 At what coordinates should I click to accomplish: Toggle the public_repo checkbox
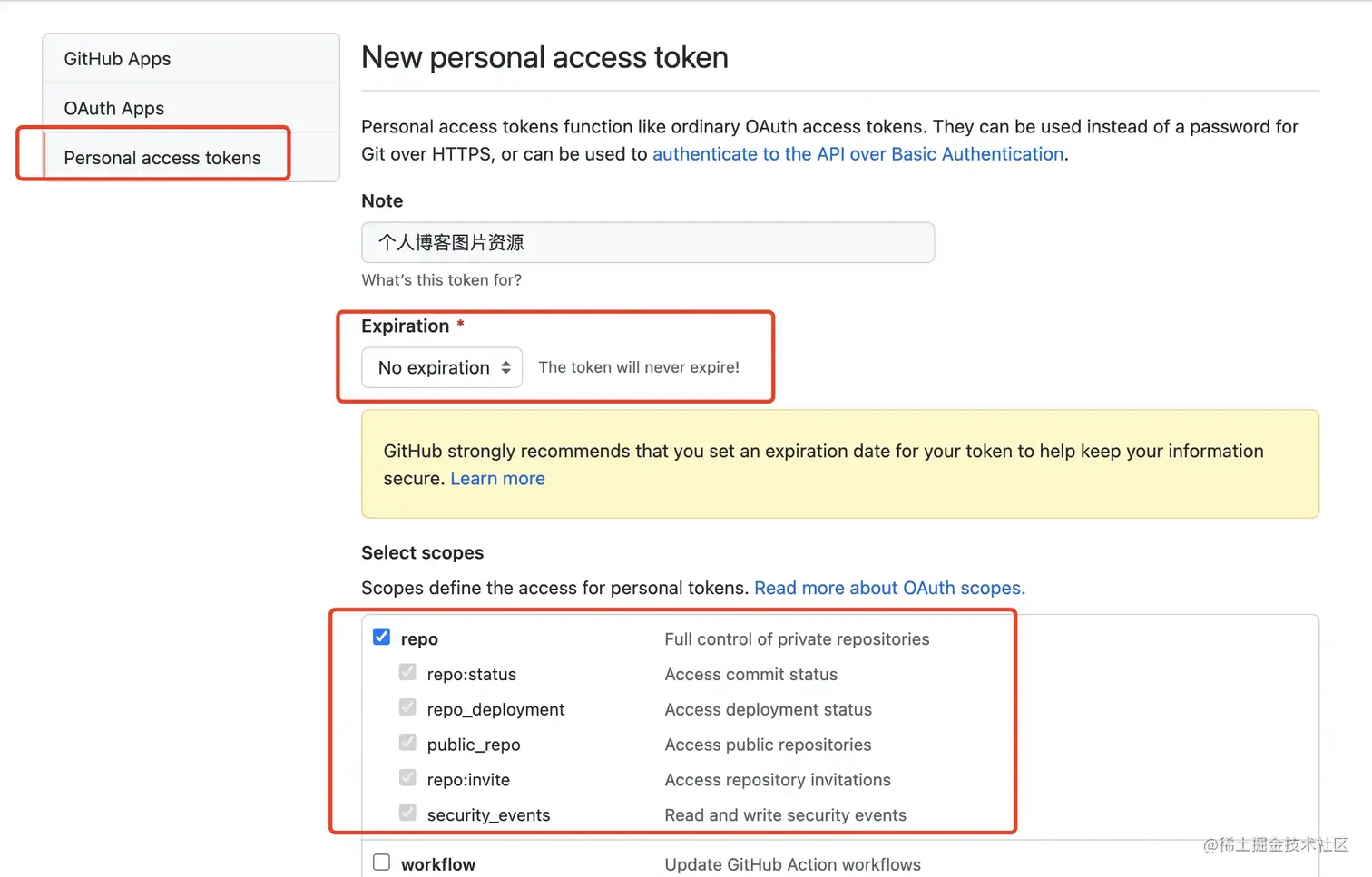[x=407, y=743]
